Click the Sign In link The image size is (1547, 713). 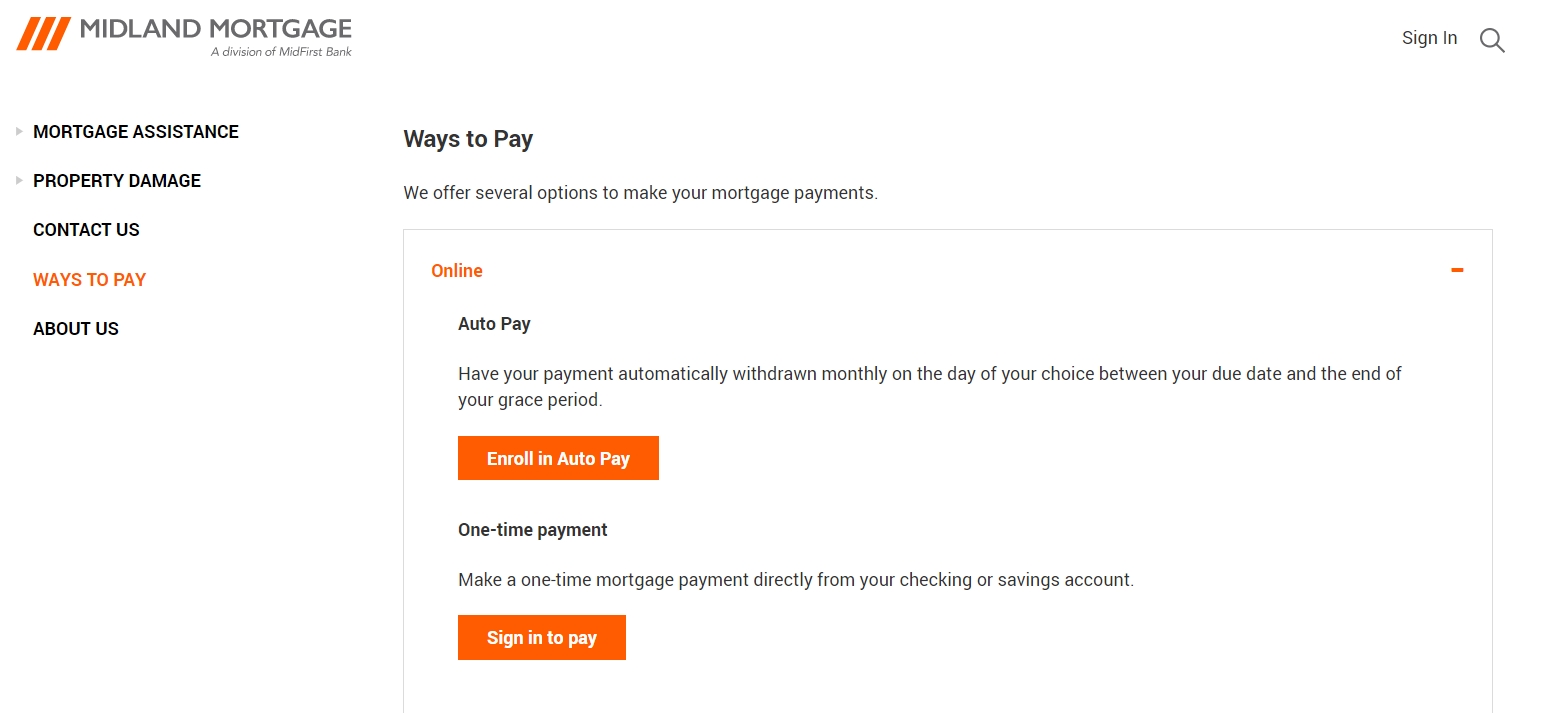[x=1429, y=37]
